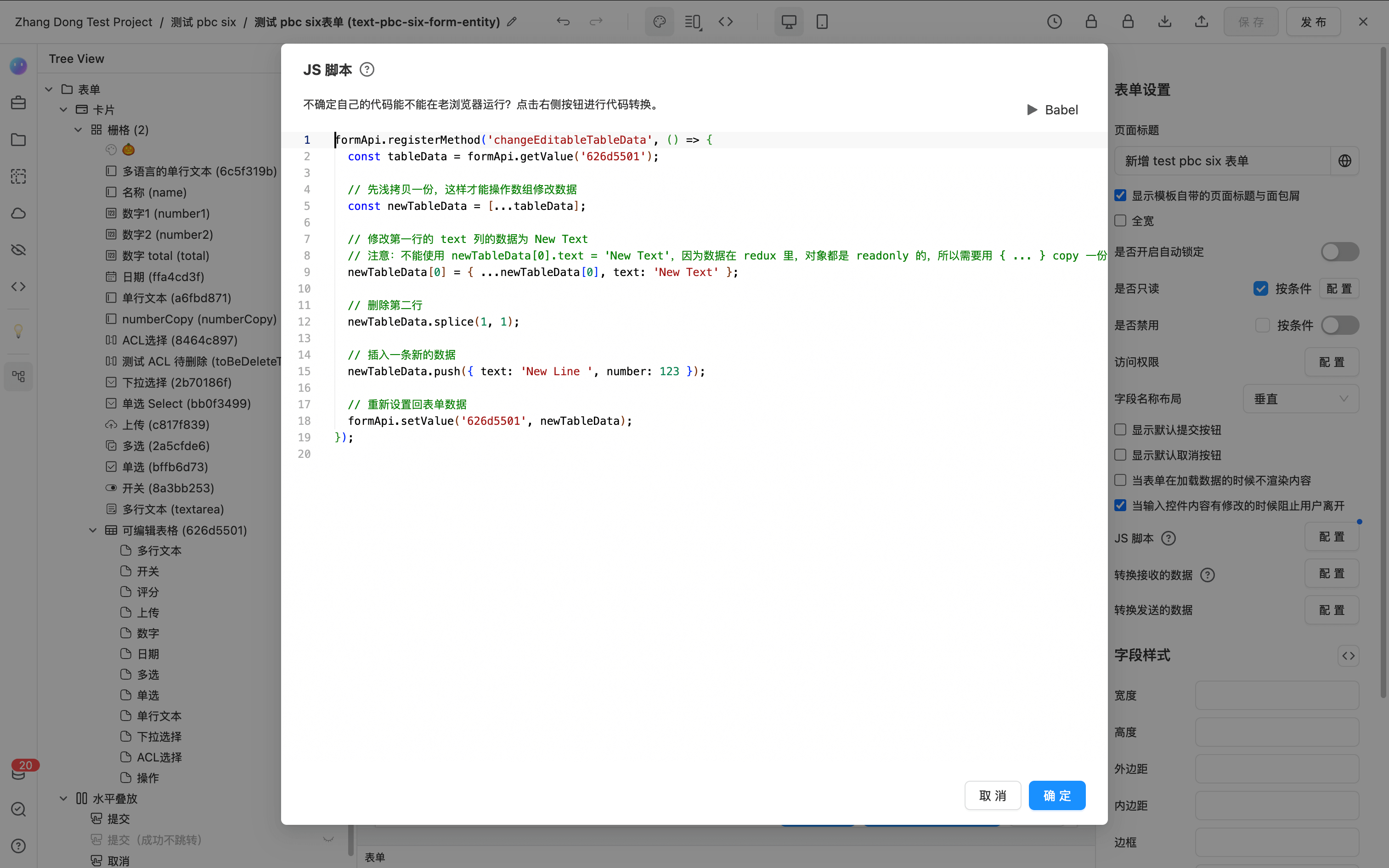The image size is (1389, 868).
Task: Toggle the 是否禁用 switch
Action: (1340, 325)
